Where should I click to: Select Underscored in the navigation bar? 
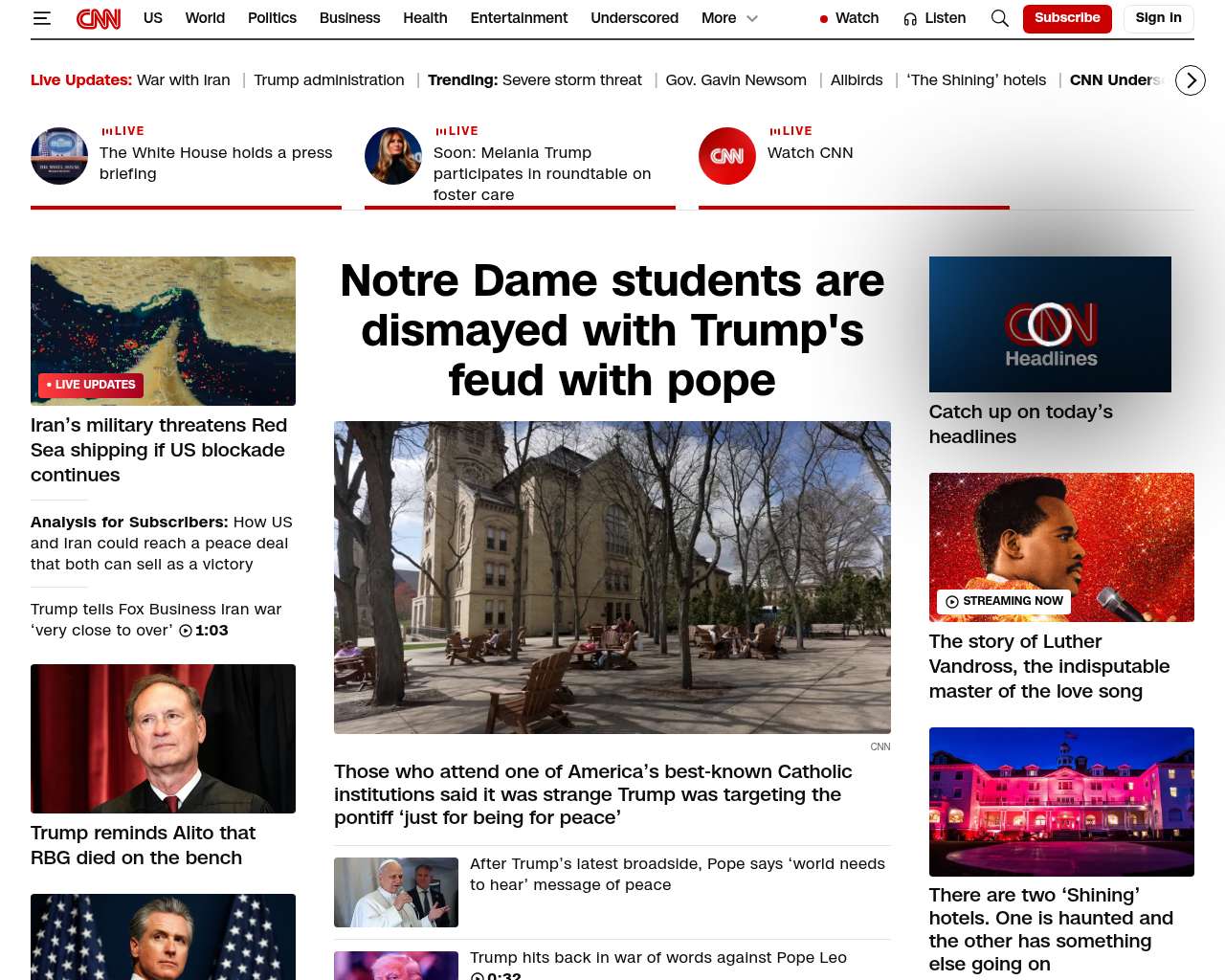click(634, 18)
